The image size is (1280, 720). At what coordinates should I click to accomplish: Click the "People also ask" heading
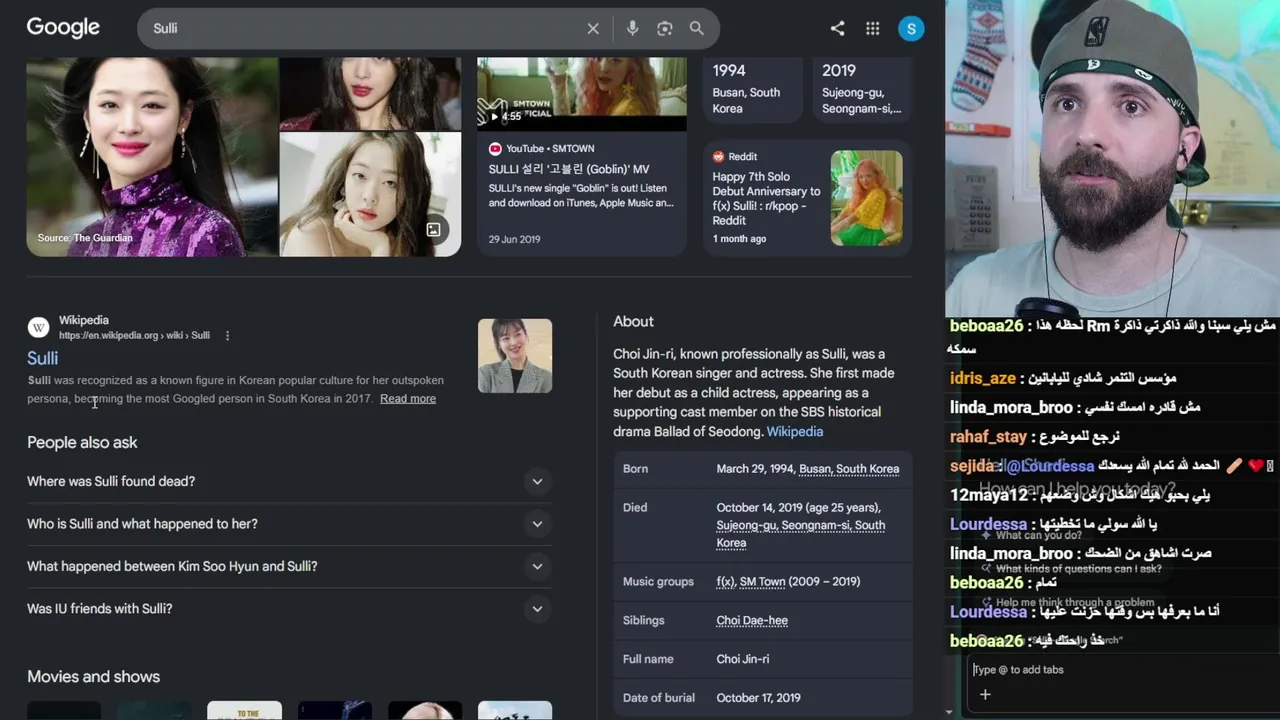(x=82, y=442)
